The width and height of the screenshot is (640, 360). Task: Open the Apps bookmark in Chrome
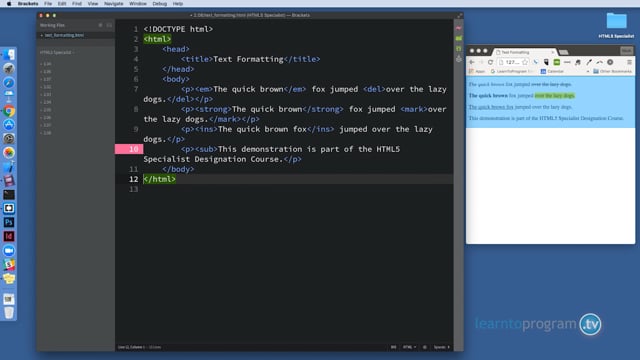point(477,71)
